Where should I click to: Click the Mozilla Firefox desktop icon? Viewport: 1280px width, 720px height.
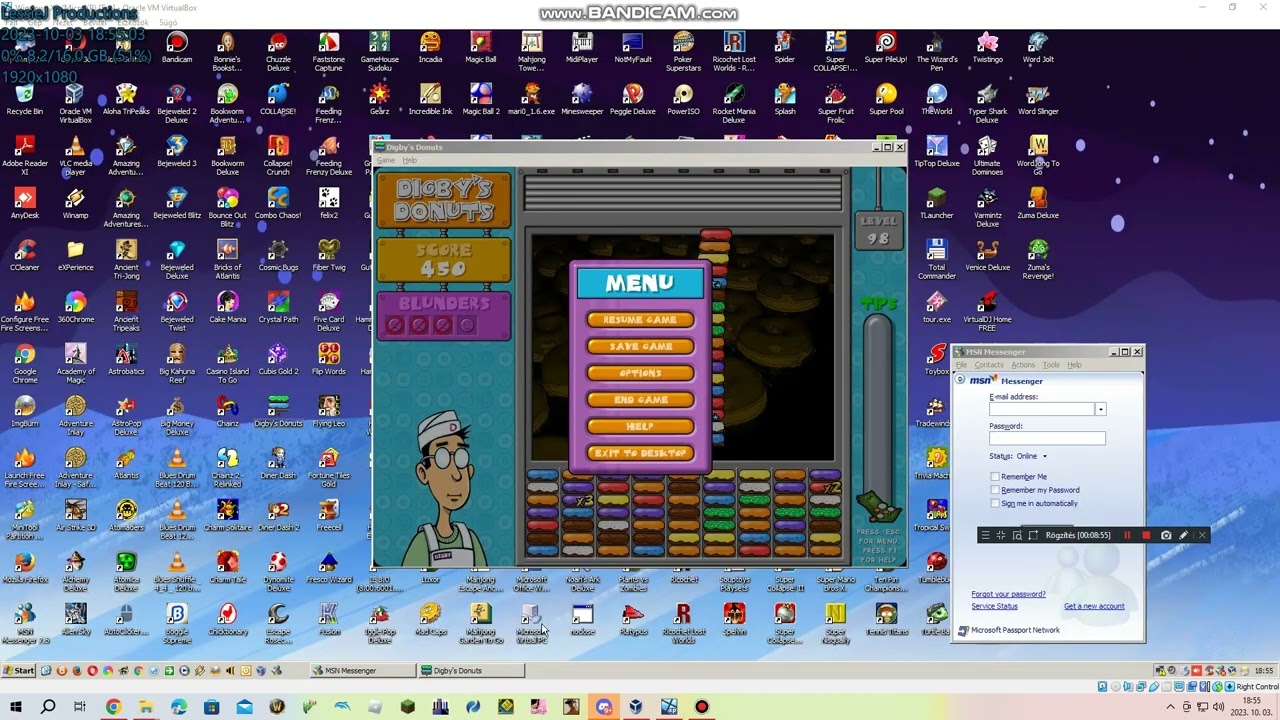[24, 568]
